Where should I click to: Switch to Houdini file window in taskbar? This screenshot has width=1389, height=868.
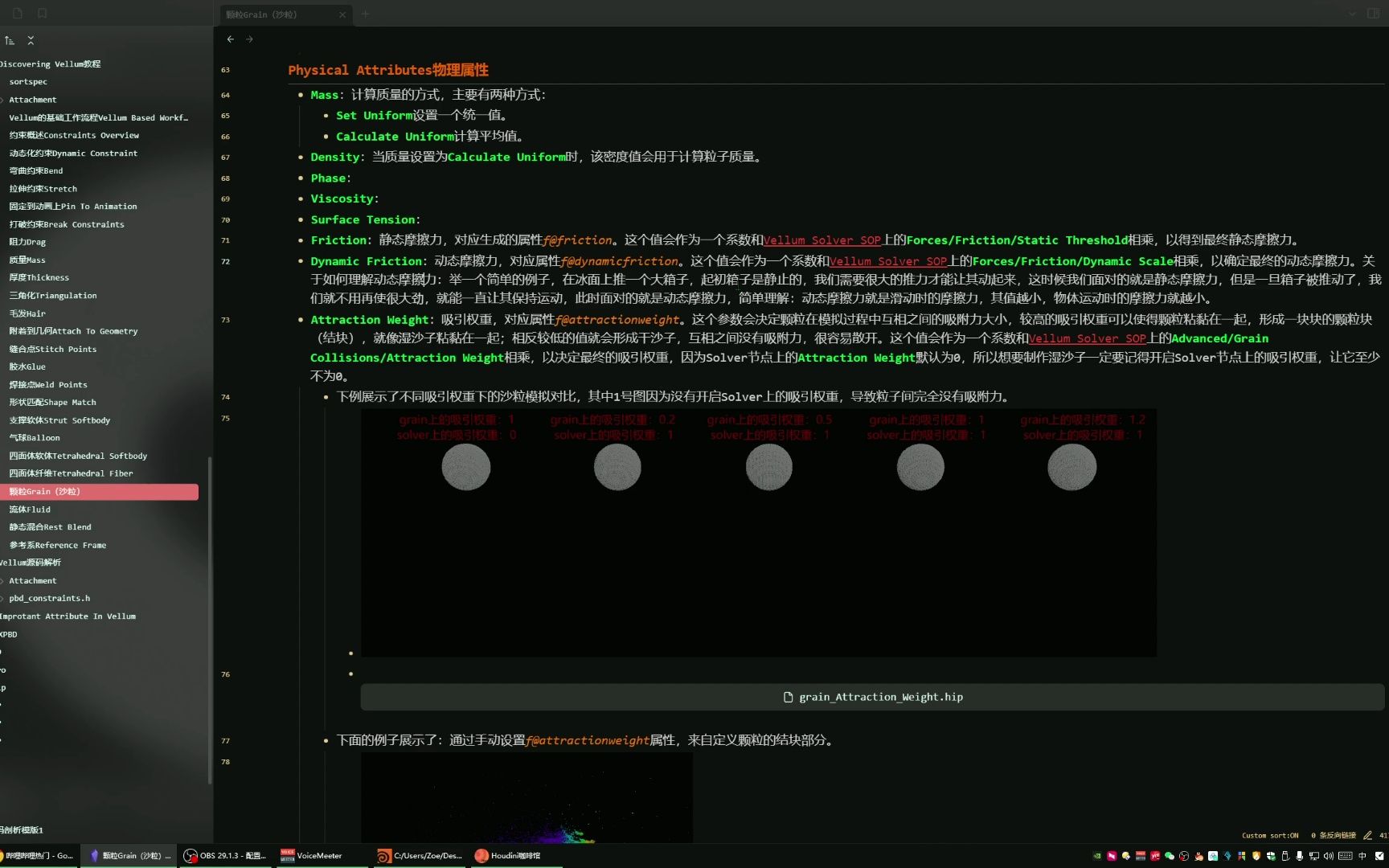point(420,856)
